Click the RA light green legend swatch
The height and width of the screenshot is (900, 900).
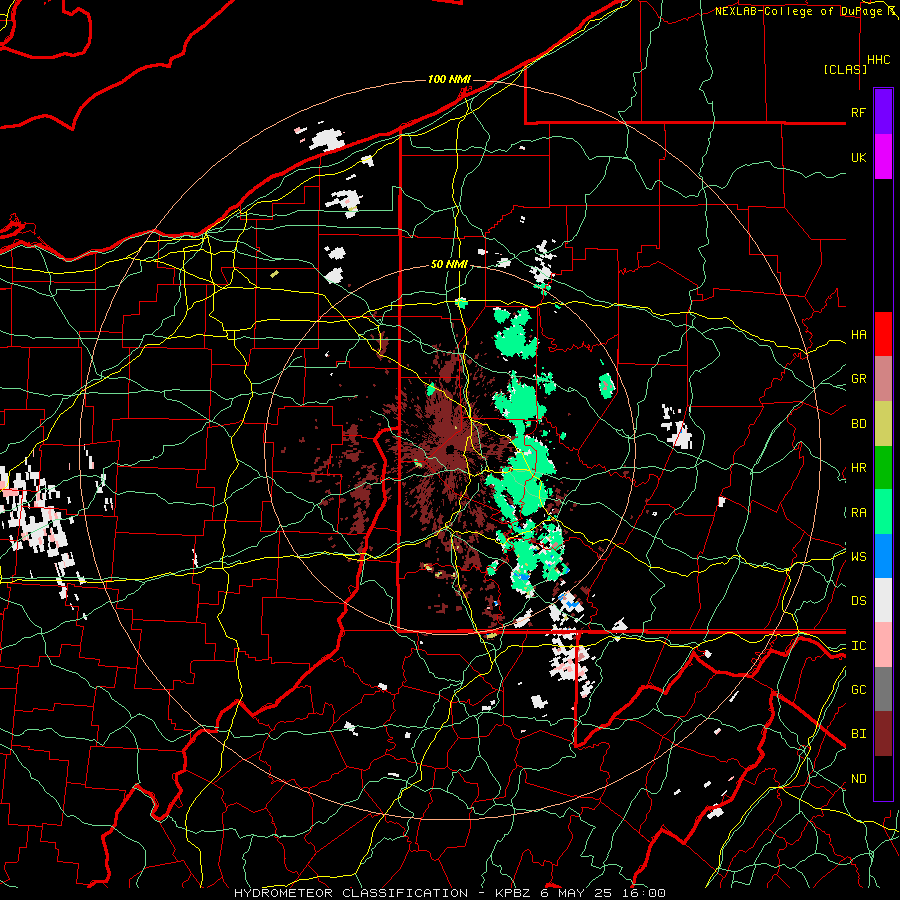point(883,512)
